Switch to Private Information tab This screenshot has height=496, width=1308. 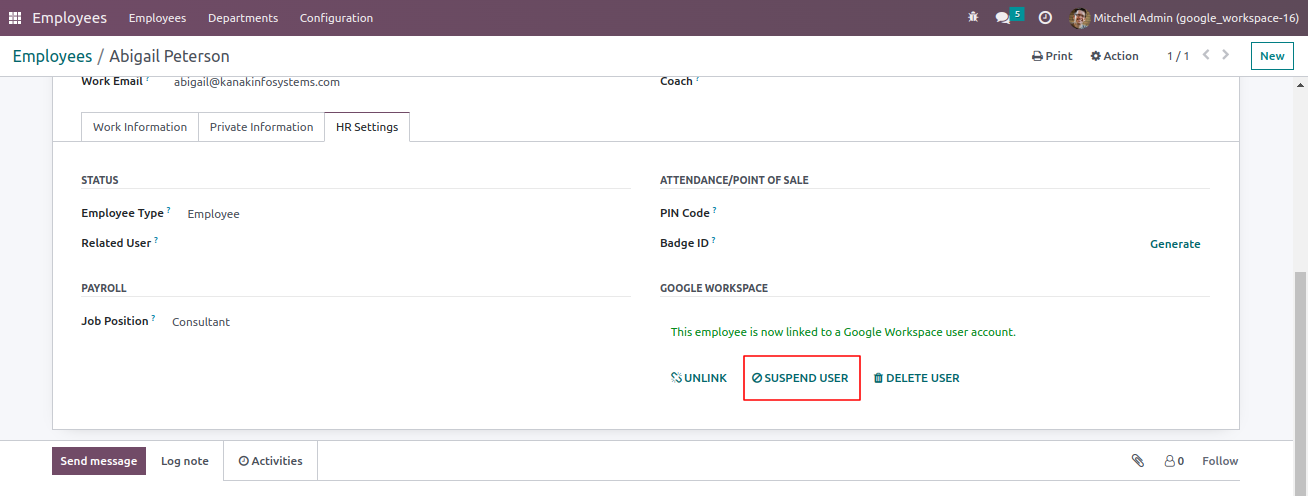[x=261, y=127]
